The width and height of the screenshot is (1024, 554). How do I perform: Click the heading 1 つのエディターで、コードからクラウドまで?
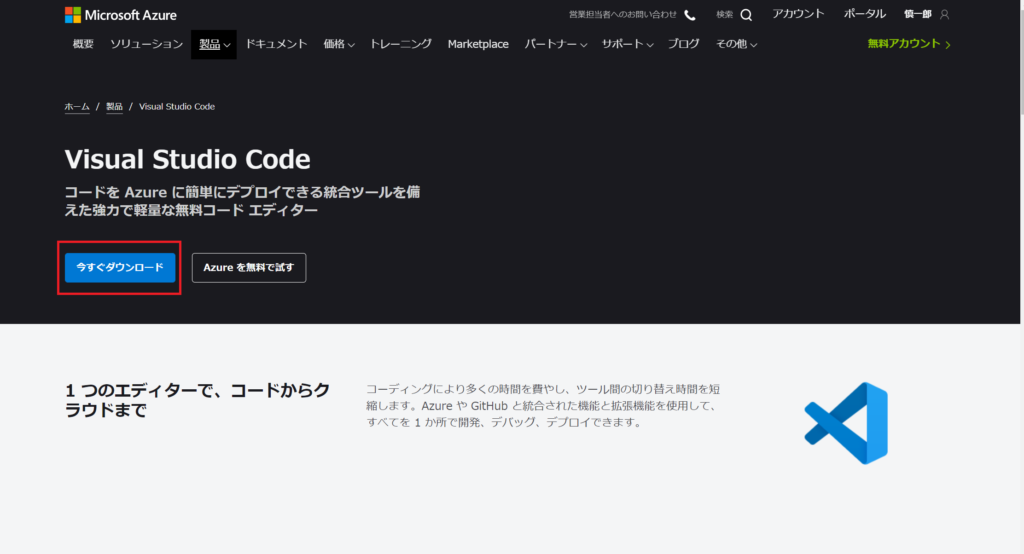197,400
